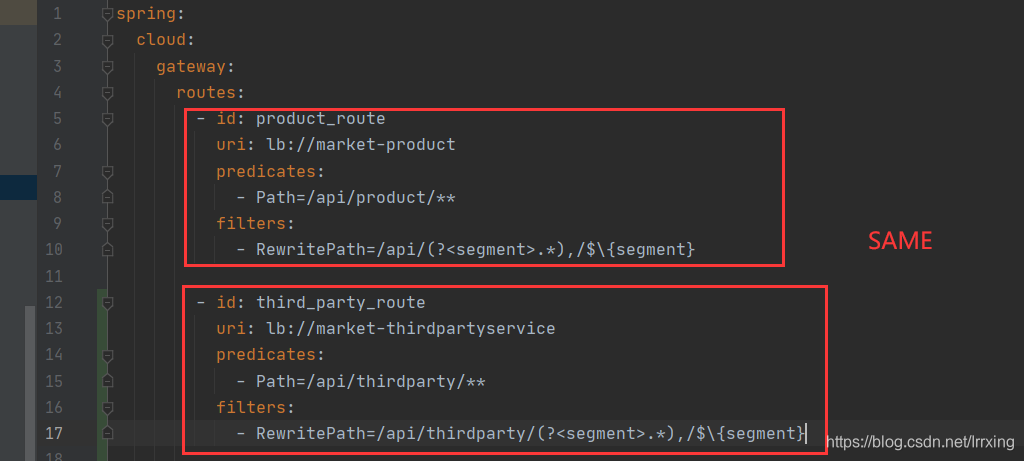Click line number 2 in the gutter
1024x461 pixels.
[x=57, y=40]
